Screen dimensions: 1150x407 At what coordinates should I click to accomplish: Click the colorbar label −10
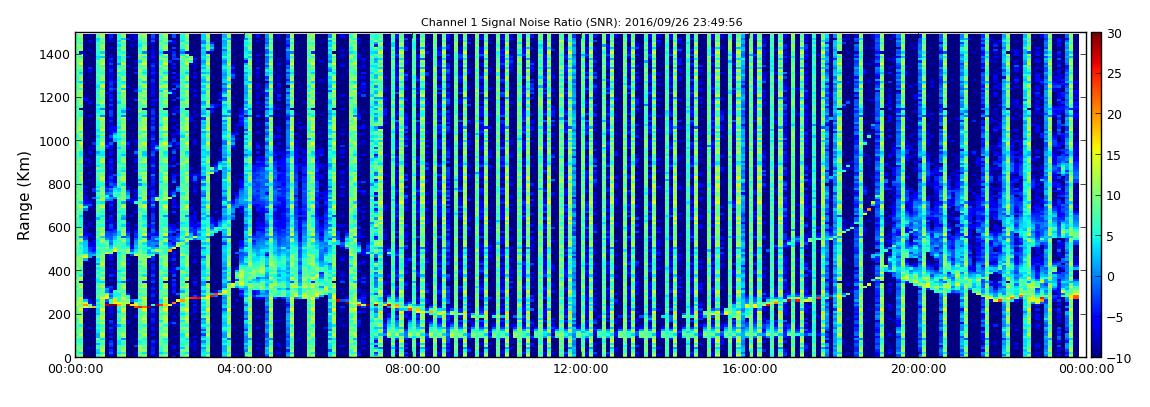pyautogui.click(x=1118, y=358)
